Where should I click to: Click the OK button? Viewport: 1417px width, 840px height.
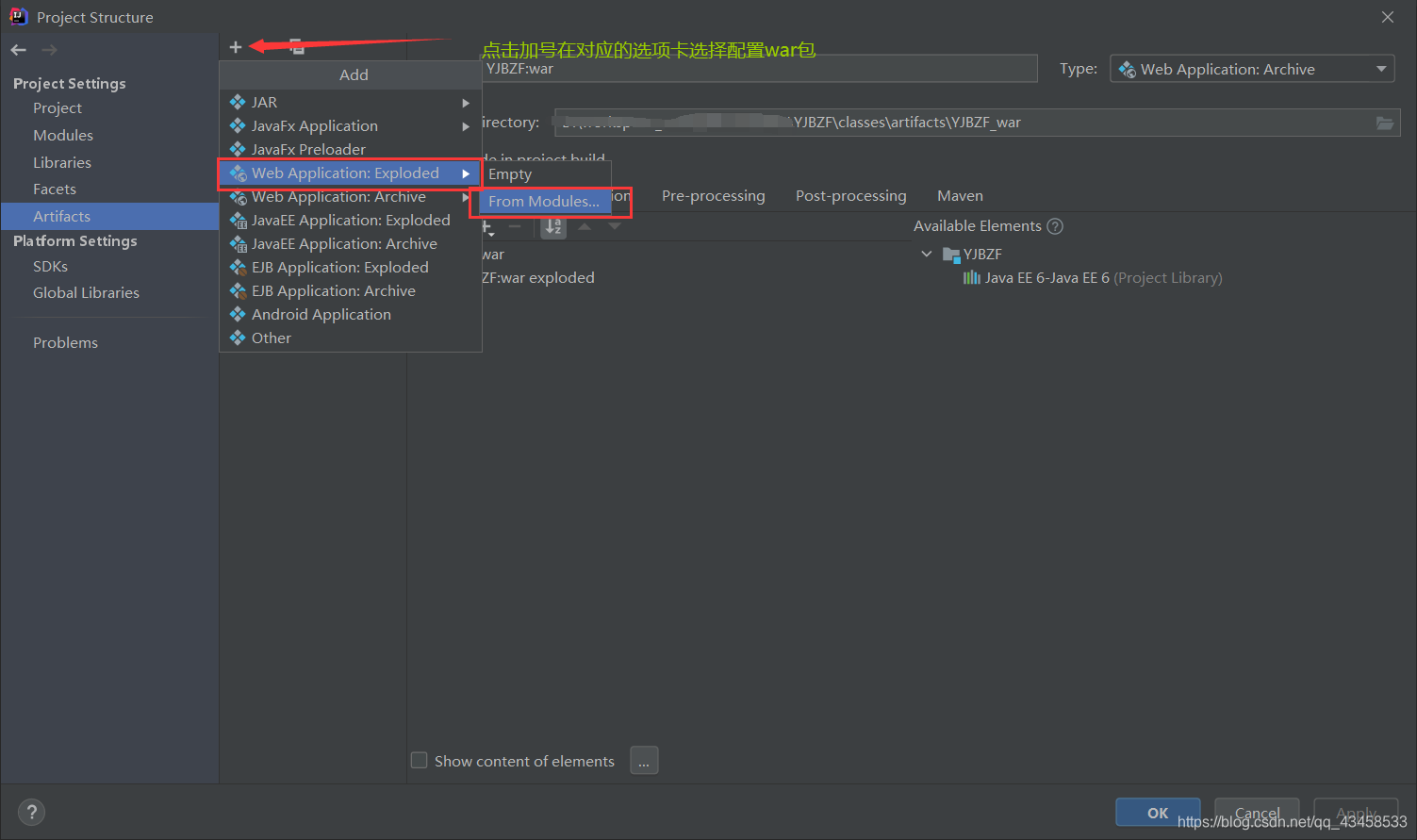[1158, 813]
